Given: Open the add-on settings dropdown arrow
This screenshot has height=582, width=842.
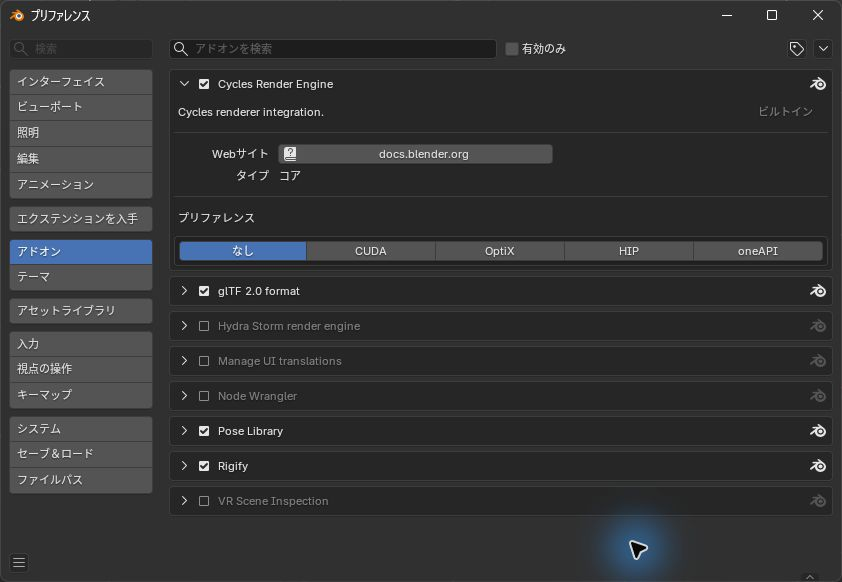Looking at the screenshot, I should [x=823, y=49].
